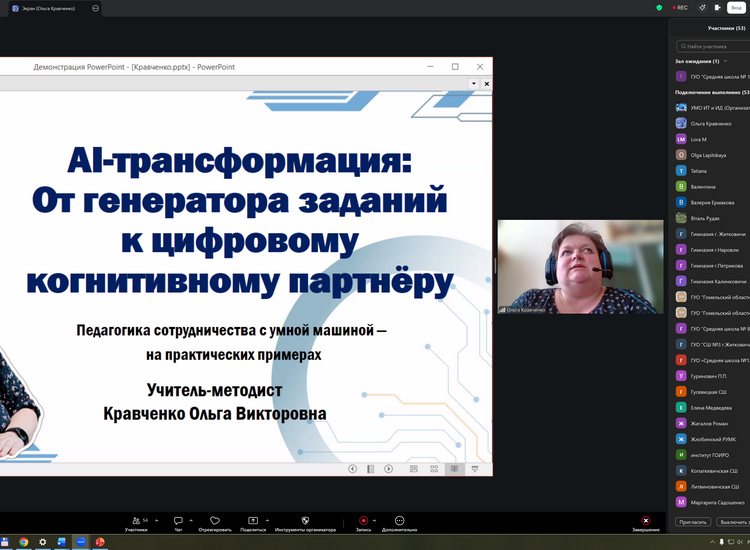Switch to reading view in PowerPoint
The height and width of the screenshot is (550, 750).
(455, 468)
